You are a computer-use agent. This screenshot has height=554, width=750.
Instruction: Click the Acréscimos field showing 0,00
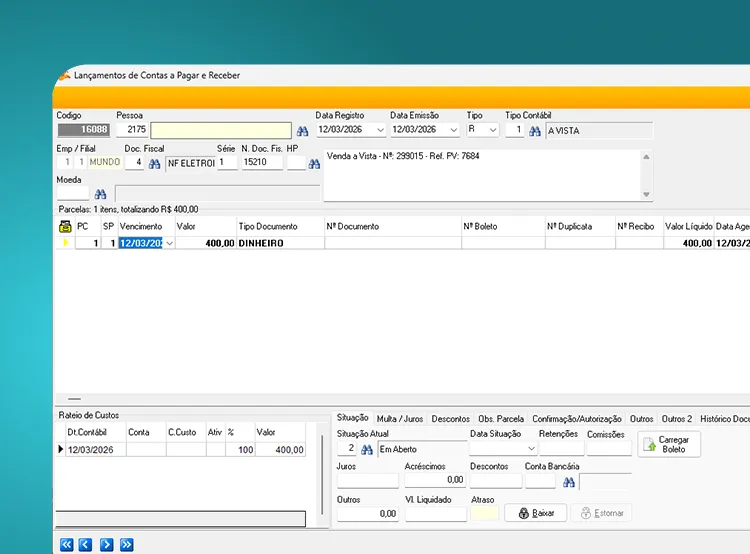(x=435, y=480)
